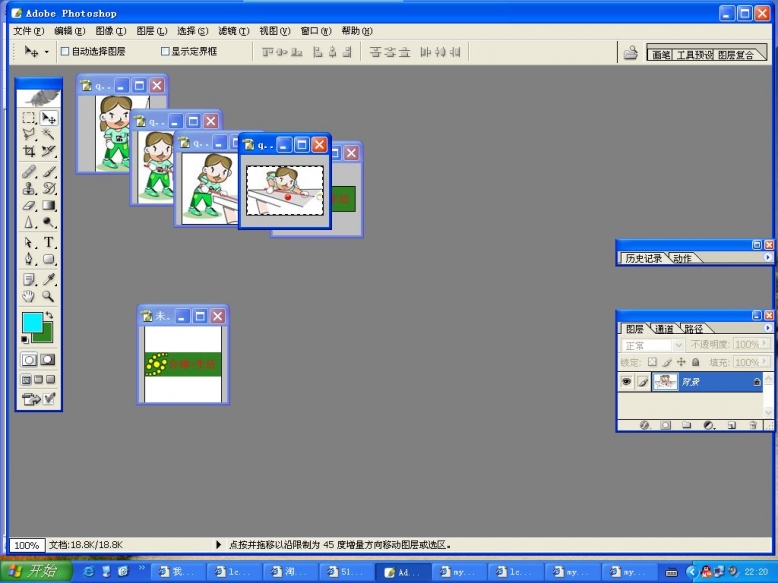
Task: Click the 开始 Start button
Action: point(36,571)
